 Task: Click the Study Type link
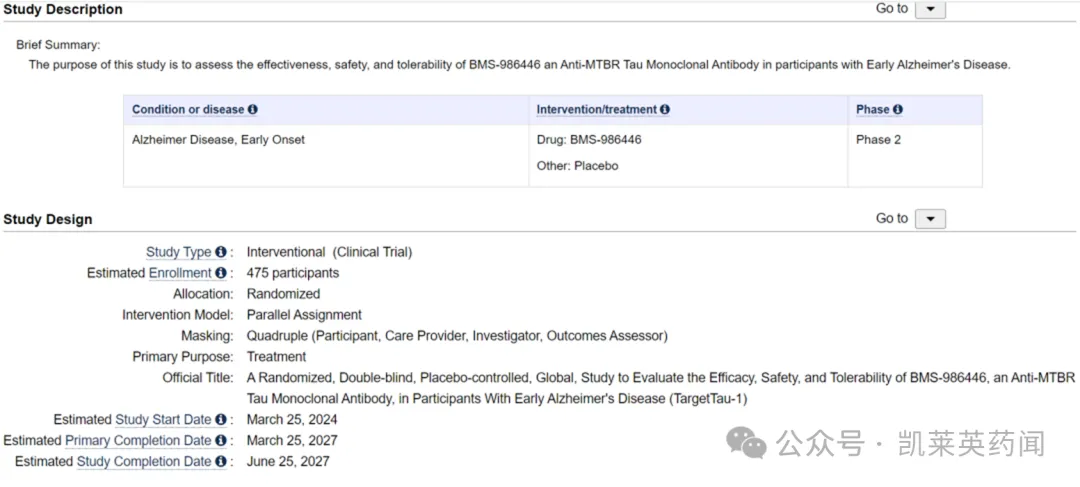(178, 252)
